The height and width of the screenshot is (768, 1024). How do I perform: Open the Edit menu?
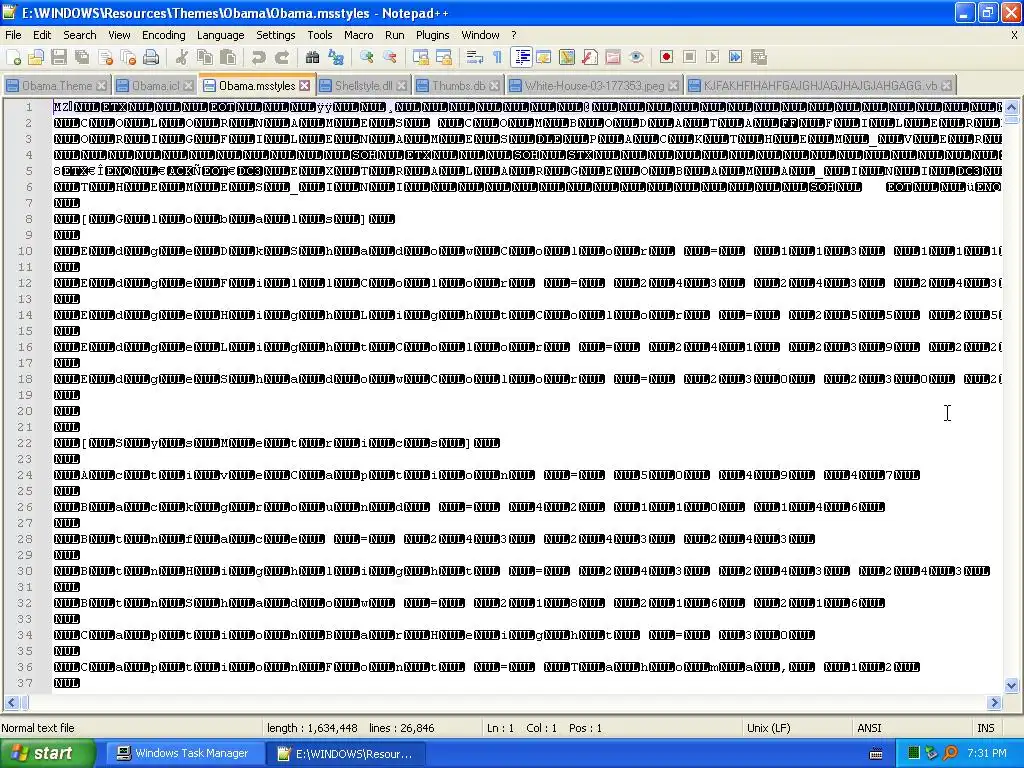(42, 35)
